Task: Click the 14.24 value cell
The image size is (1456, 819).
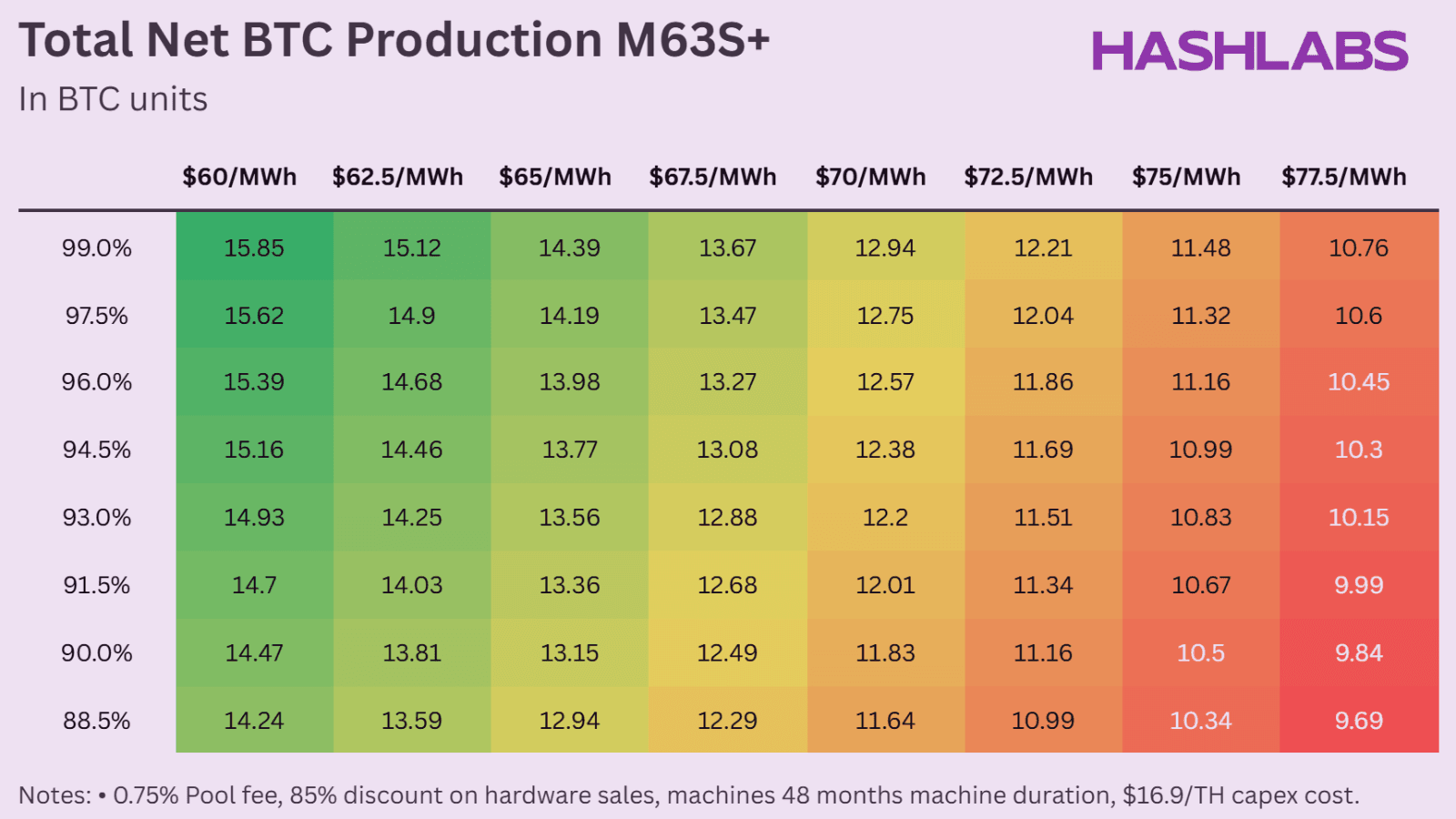Action: pos(254,721)
